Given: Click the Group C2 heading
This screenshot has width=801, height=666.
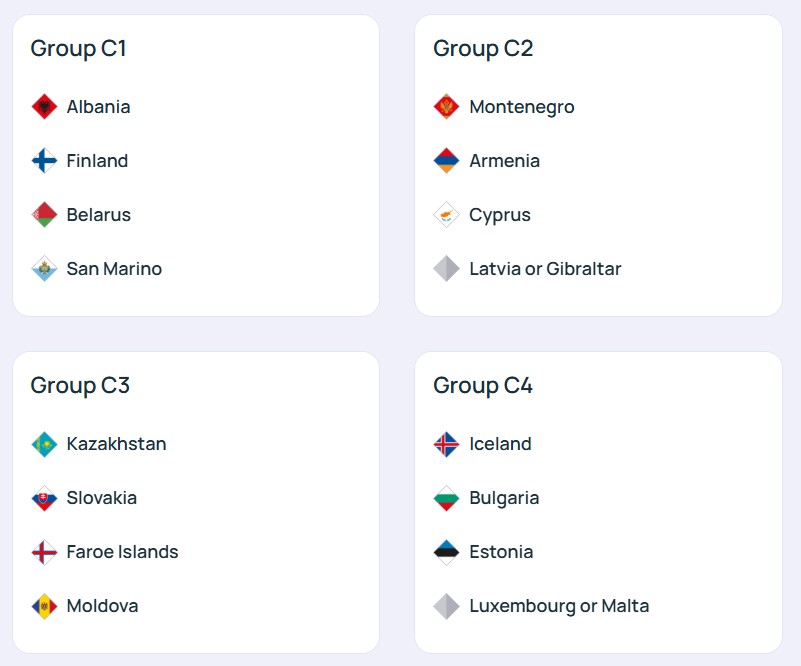Looking at the screenshot, I should point(483,48).
